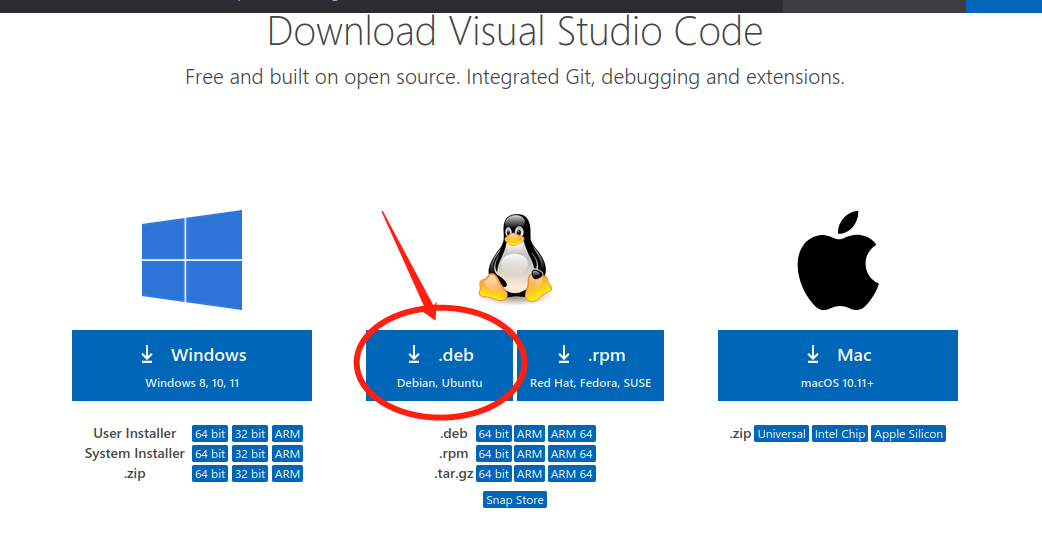The image size is (1042, 546).
Task: Click the Apple logo icon
Action: pos(838,260)
